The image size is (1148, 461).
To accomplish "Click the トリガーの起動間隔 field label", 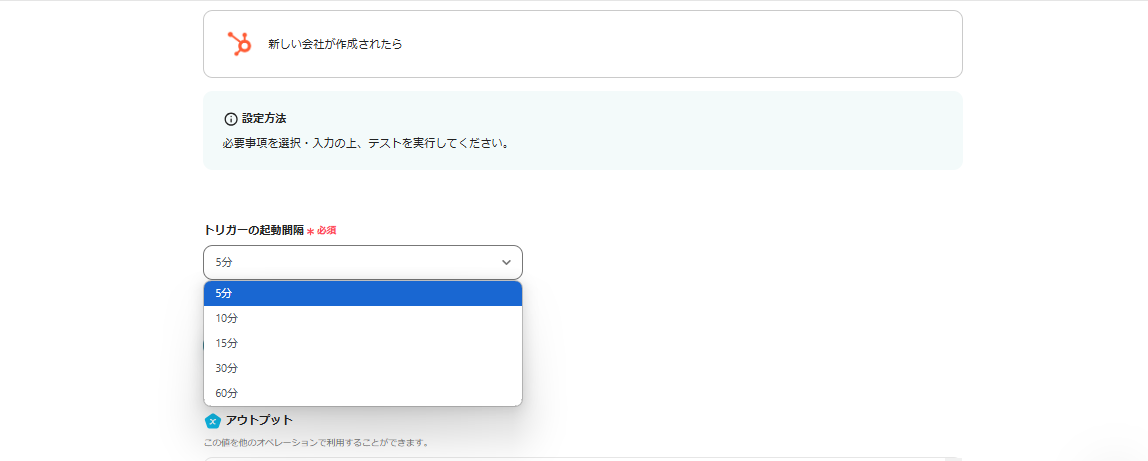I will click(x=253, y=230).
